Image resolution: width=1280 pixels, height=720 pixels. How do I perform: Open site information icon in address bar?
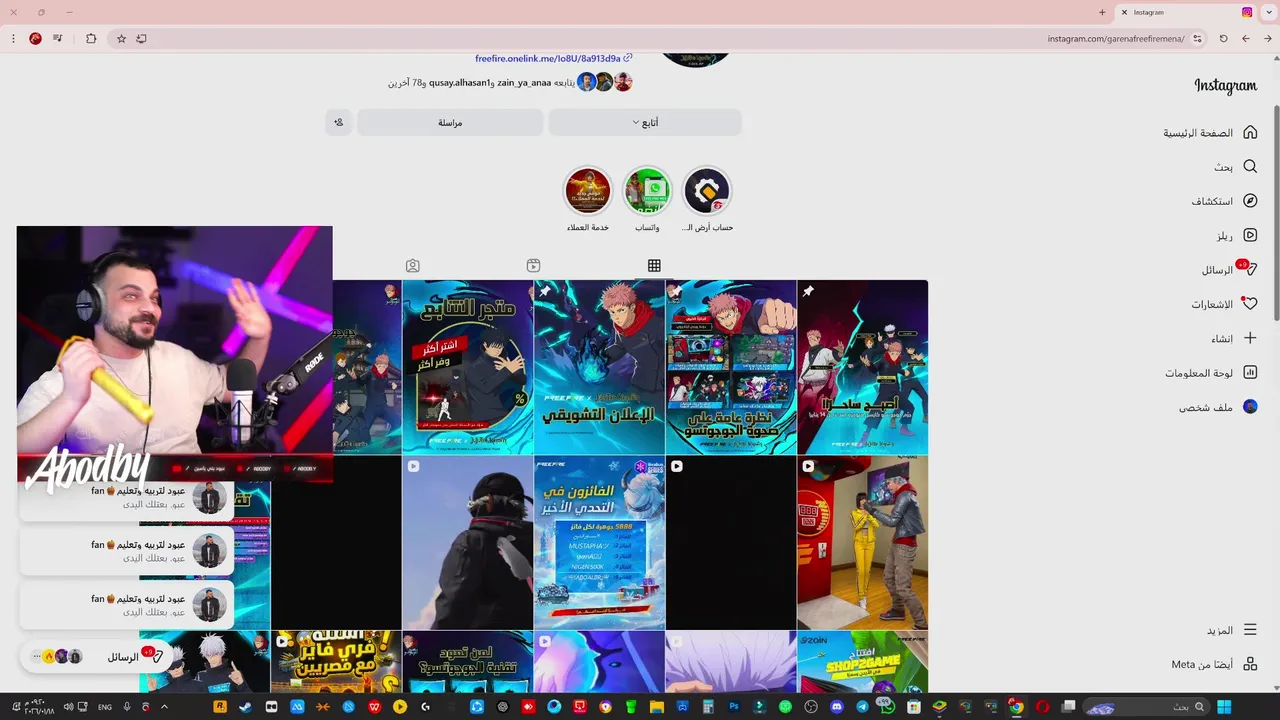1198,39
